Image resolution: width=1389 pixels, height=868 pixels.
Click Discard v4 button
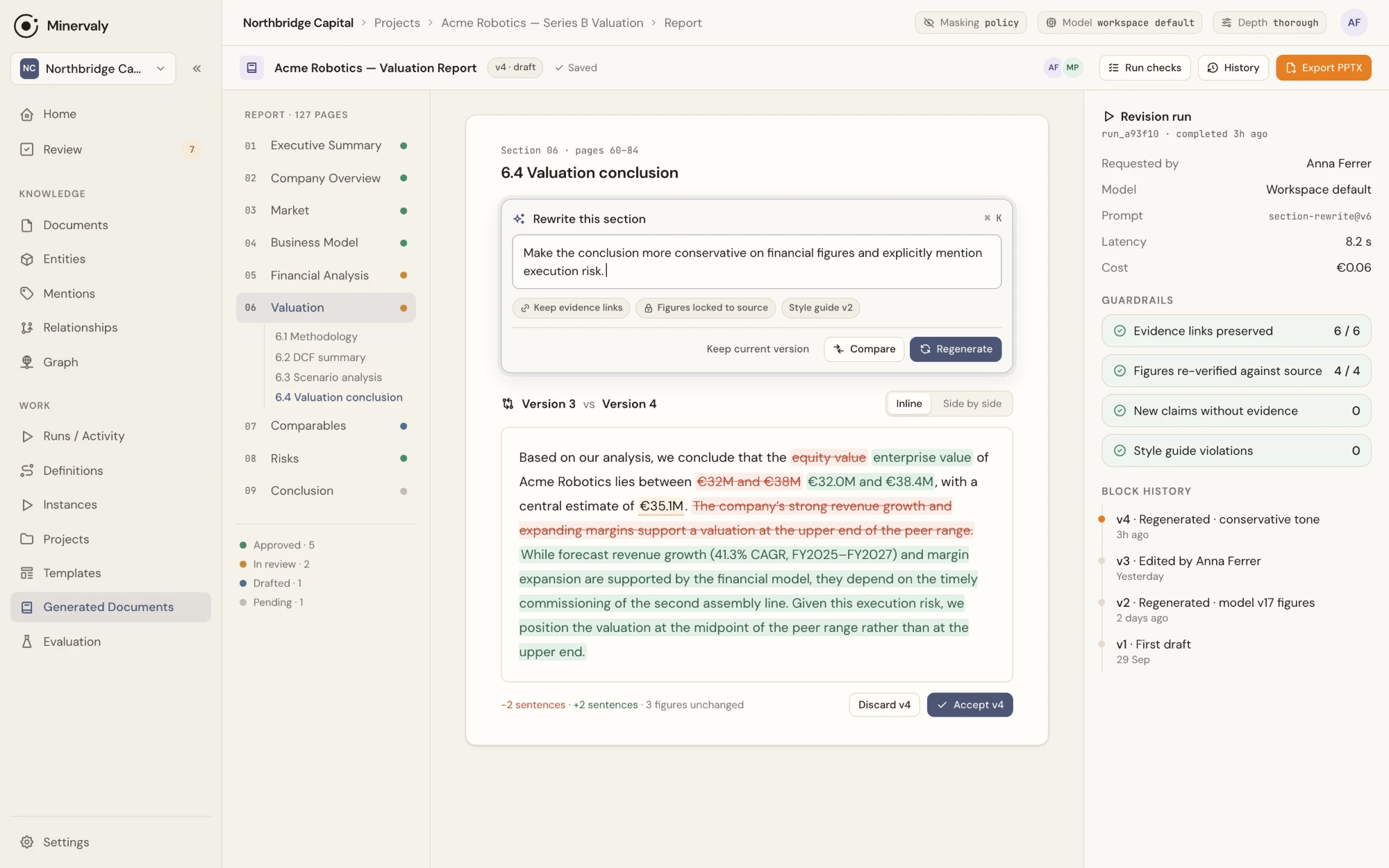(884, 705)
